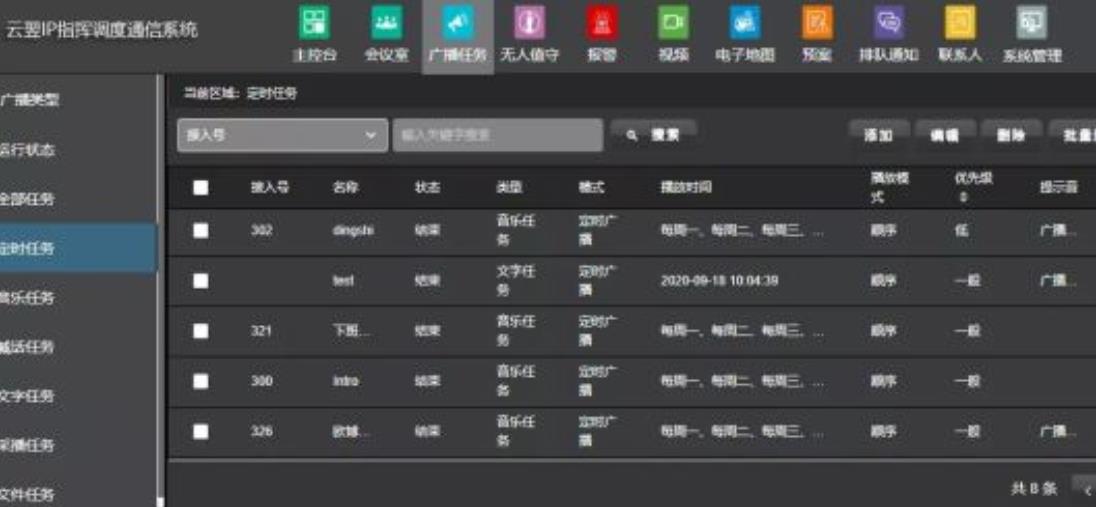The width and height of the screenshot is (1096, 507).
Task: Click the 编辑 edit button
Action: click(944, 135)
